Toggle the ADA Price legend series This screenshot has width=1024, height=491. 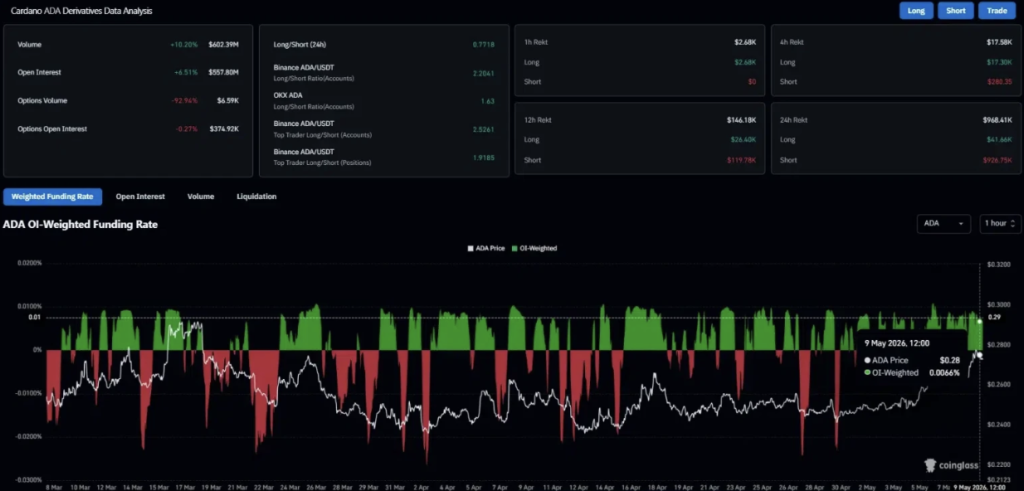(486, 248)
